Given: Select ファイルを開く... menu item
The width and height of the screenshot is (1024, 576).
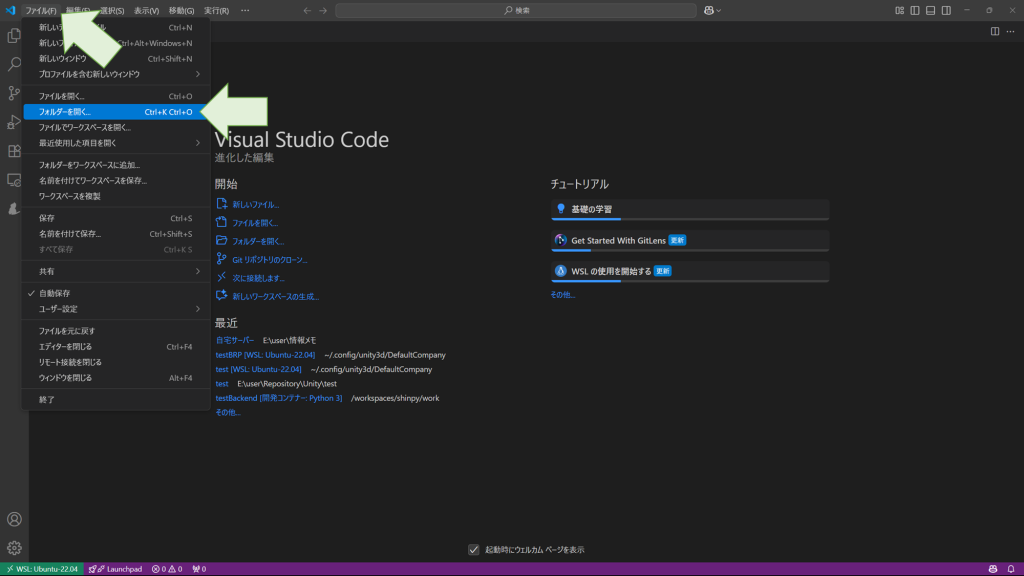Looking at the screenshot, I should pyautogui.click(x=116, y=96).
